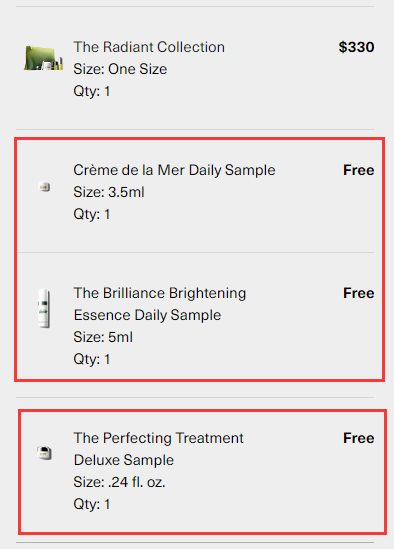Open Crème de la Mer sample thumbnail
The image size is (394, 549).
(x=44, y=187)
